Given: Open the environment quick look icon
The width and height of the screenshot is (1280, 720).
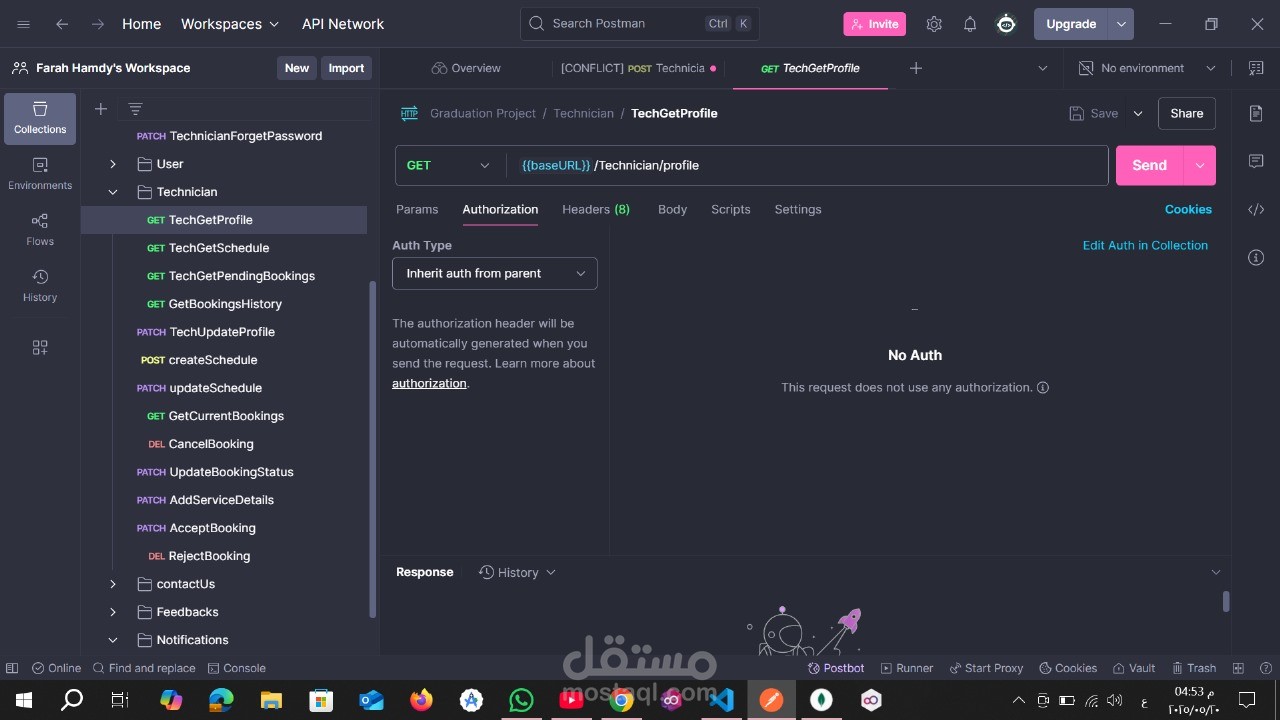Looking at the screenshot, I should tap(1256, 68).
